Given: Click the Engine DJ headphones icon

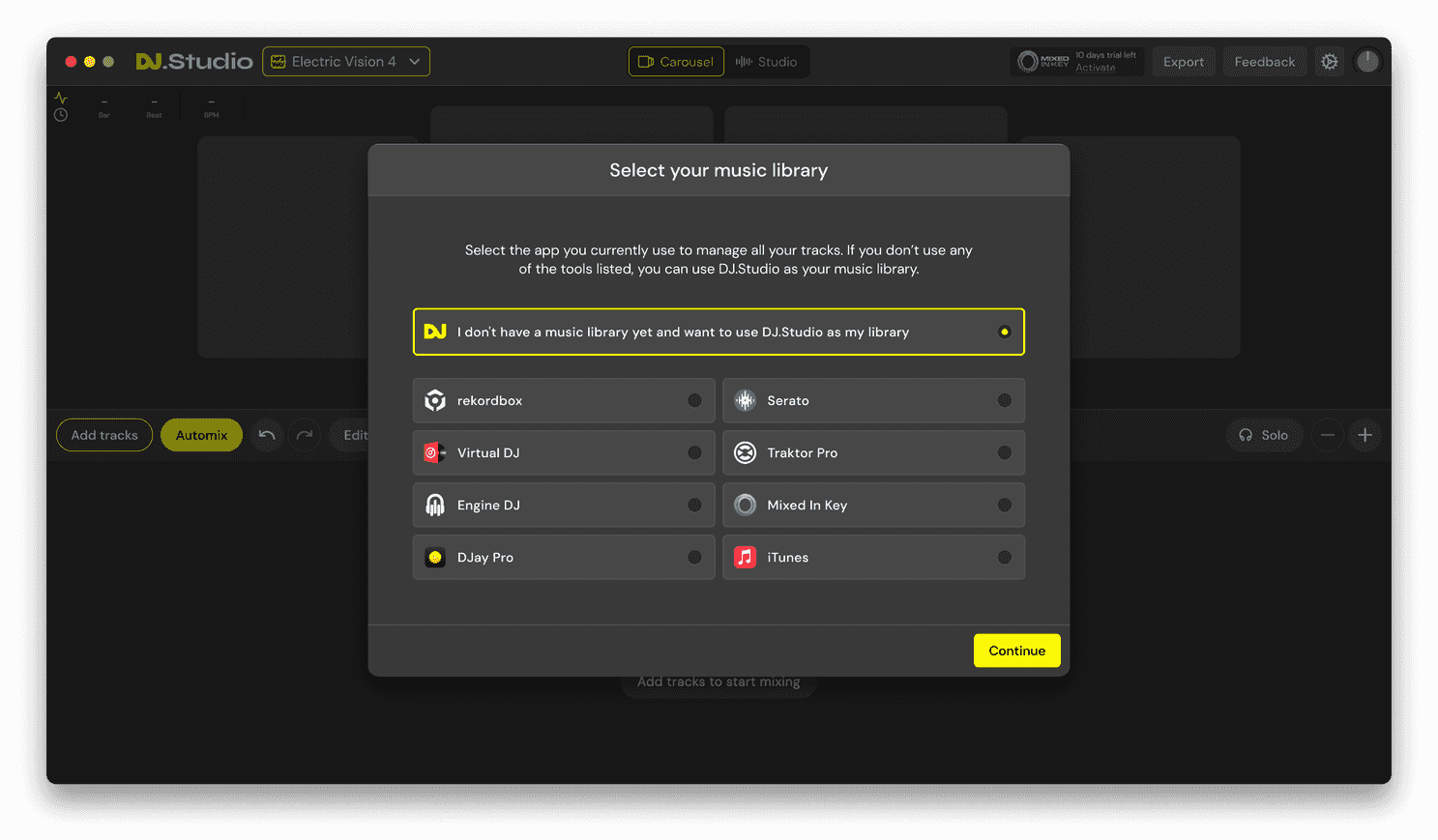Looking at the screenshot, I should point(434,505).
